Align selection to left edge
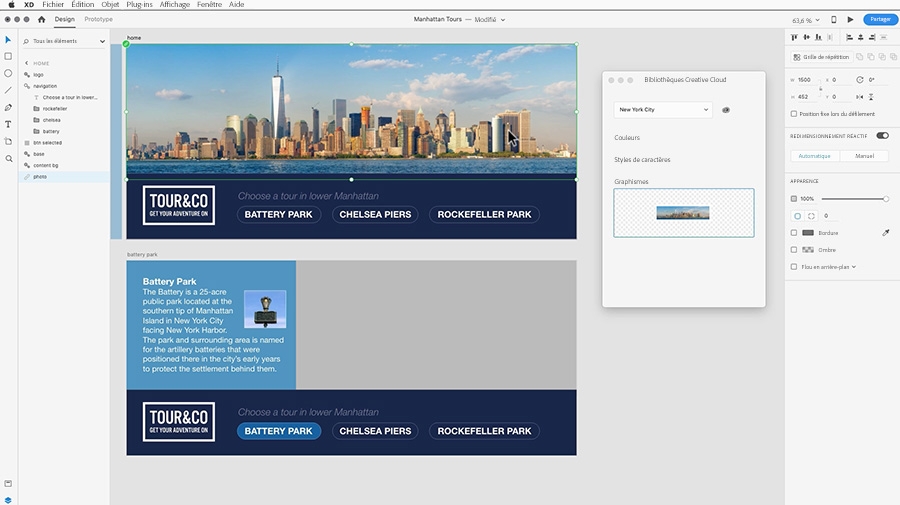 point(849,37)
